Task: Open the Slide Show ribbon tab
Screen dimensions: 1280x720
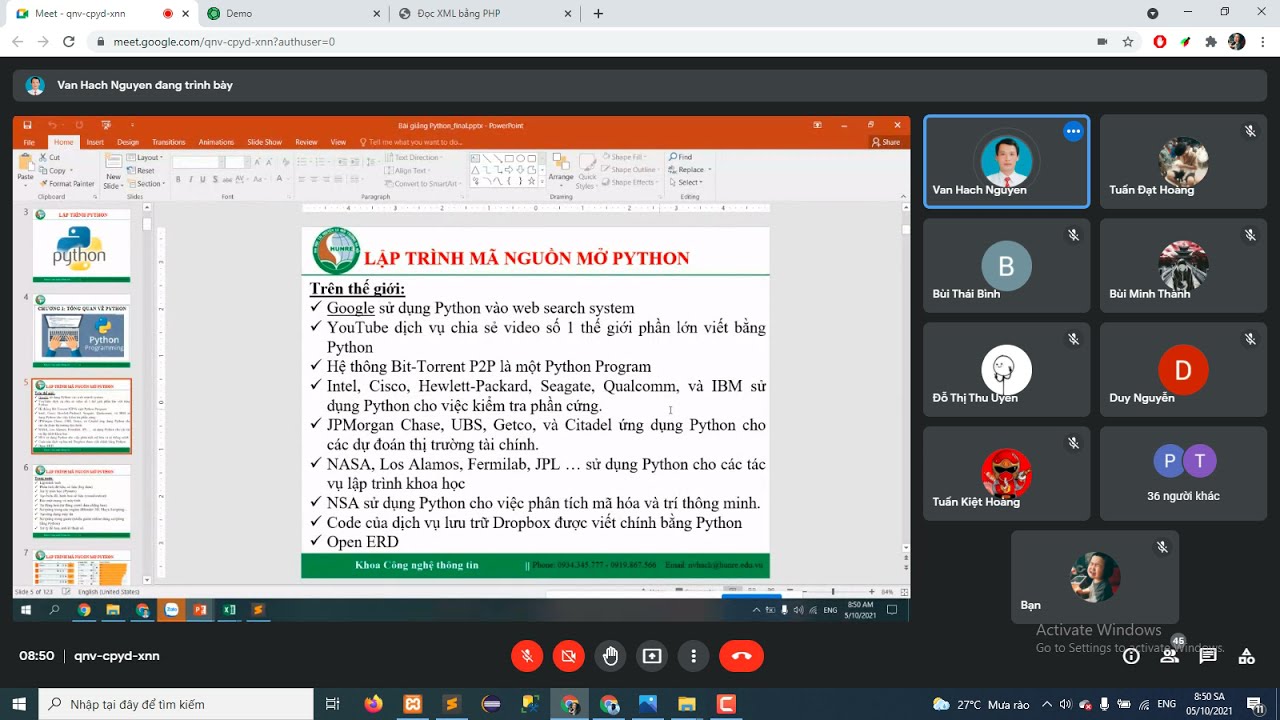Action: pos(265,142)
